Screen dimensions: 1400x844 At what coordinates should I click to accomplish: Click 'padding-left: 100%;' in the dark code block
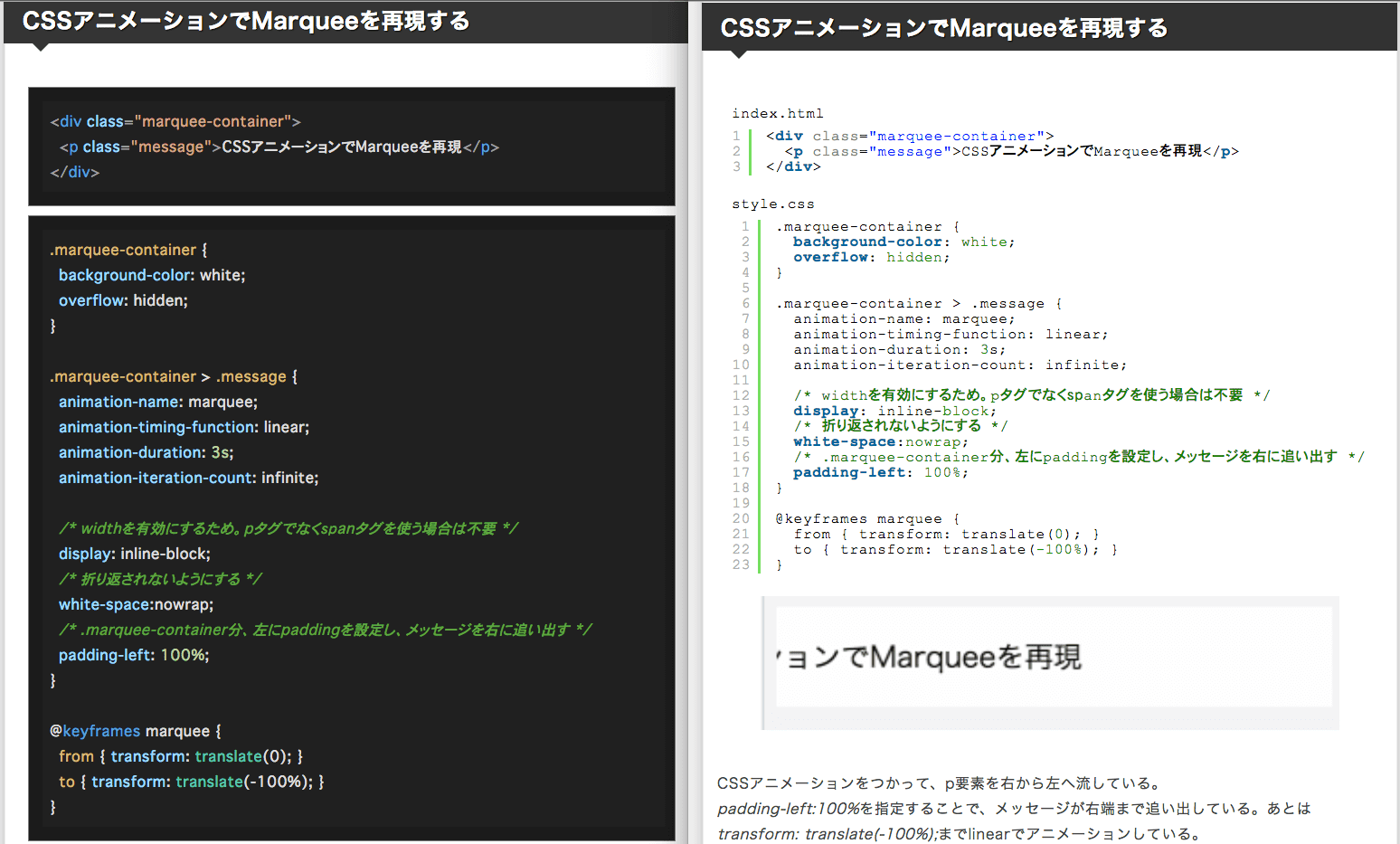click(134, 655)
